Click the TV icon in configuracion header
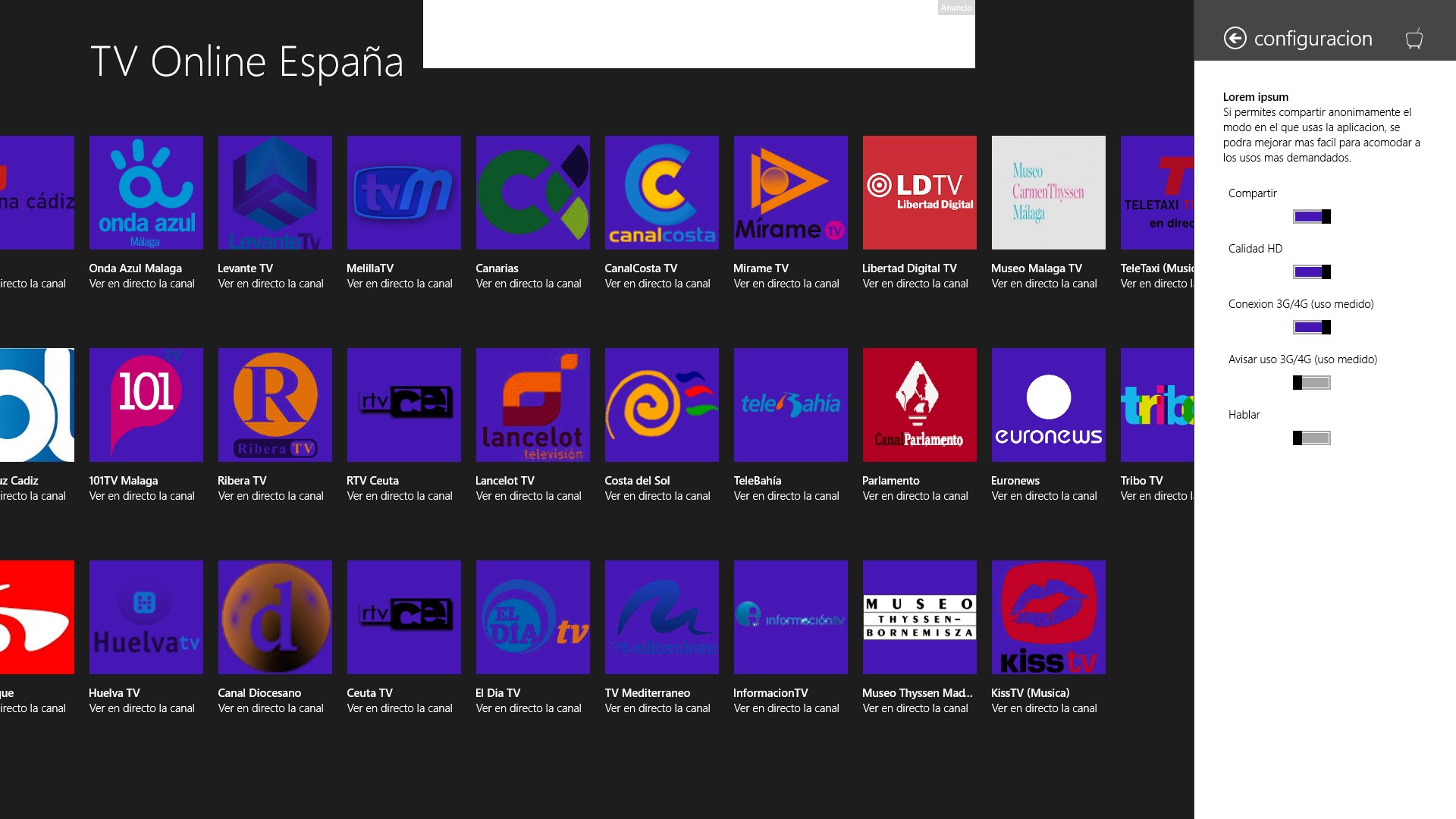The height and width of the screenshot is (819, 1456). pos(1414,38)
